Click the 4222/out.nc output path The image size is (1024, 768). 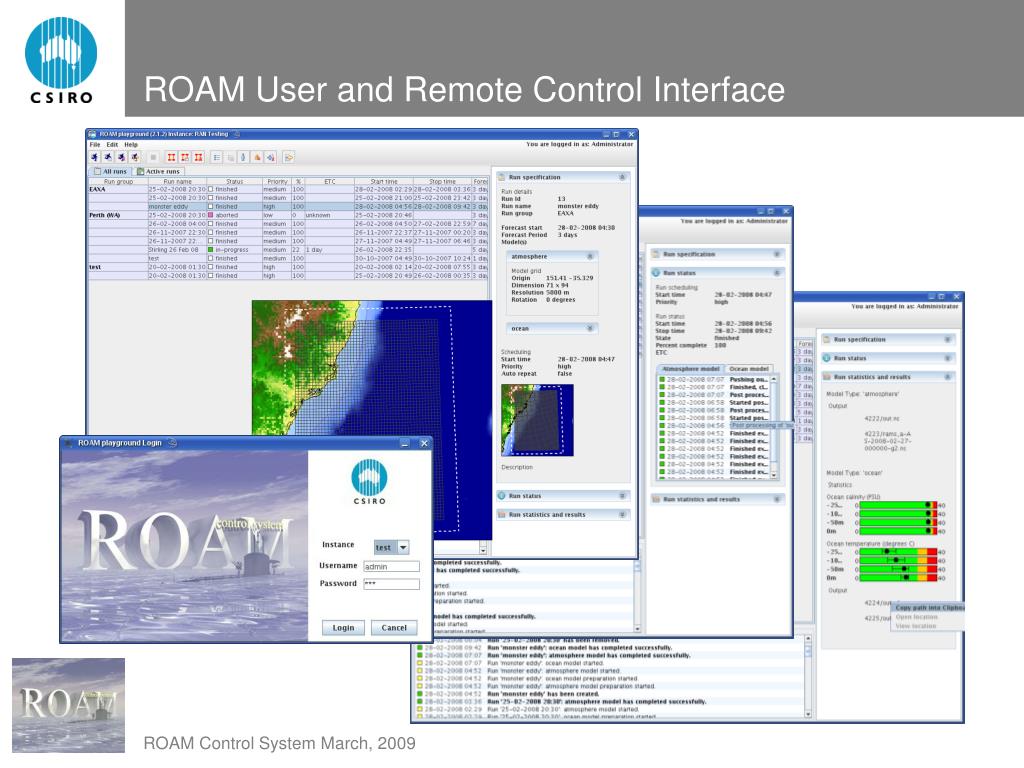pyautogui.click(x=882, y=419)
